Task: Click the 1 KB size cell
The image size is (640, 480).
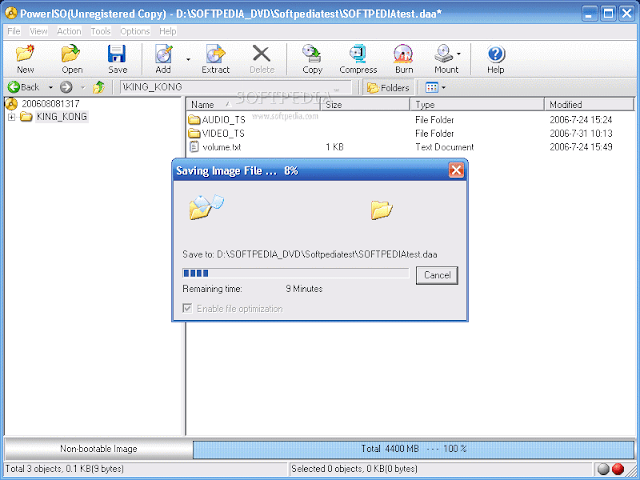Action: (334, 147)
